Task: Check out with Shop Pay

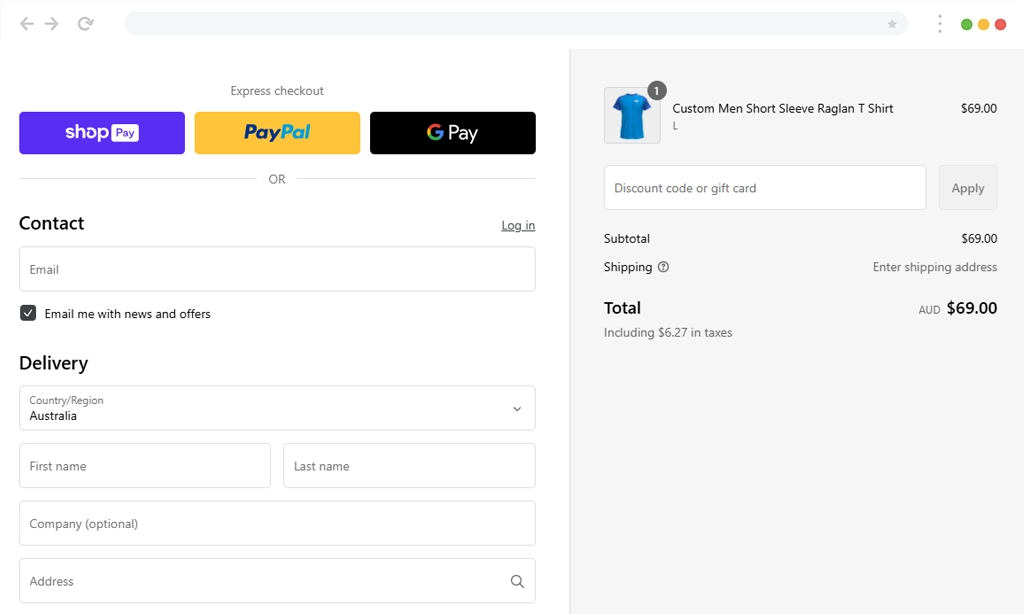Action: click(101, 132)
